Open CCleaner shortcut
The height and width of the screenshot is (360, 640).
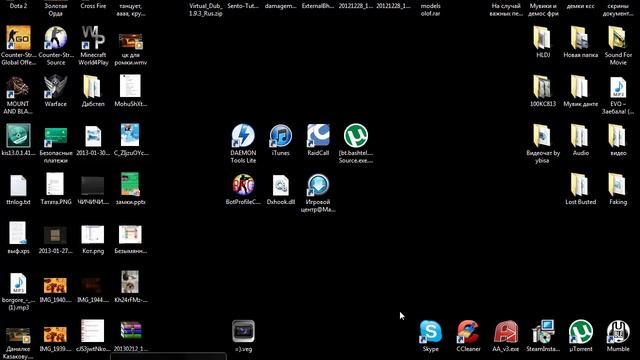coord(468,332)
